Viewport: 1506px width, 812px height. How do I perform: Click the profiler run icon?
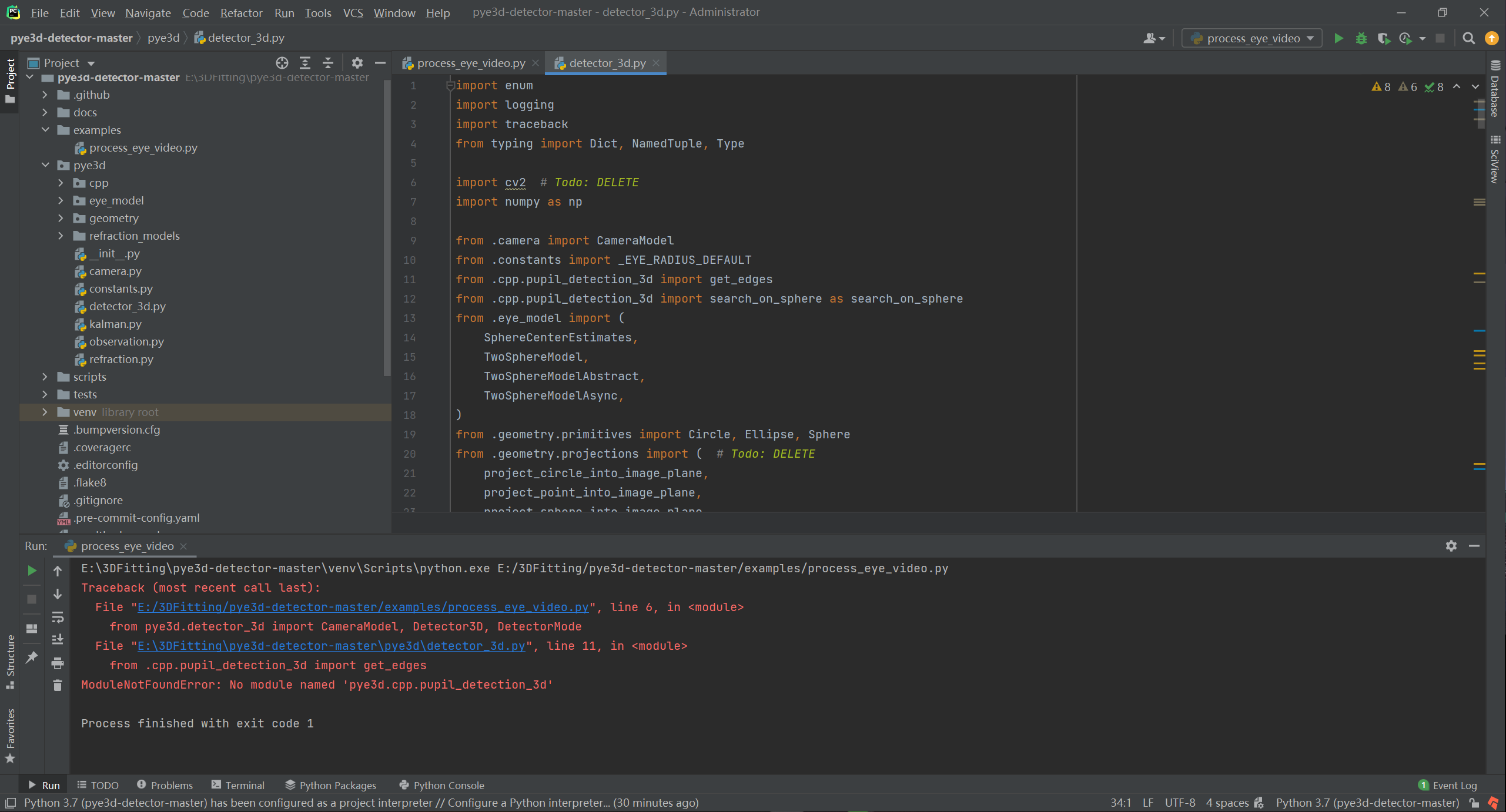(x=1405, y=38)
